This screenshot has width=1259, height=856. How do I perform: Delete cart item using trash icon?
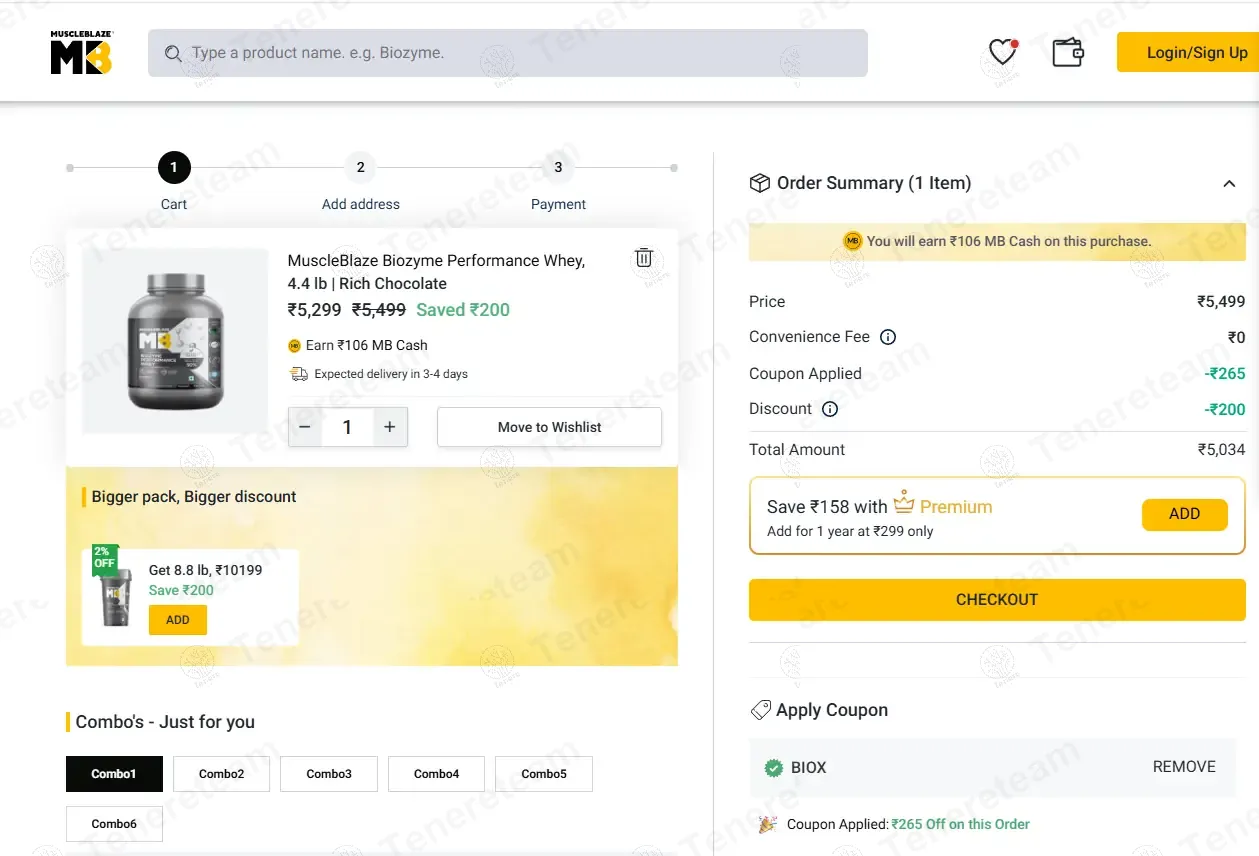pyautogui.click(x=644, y=258)
